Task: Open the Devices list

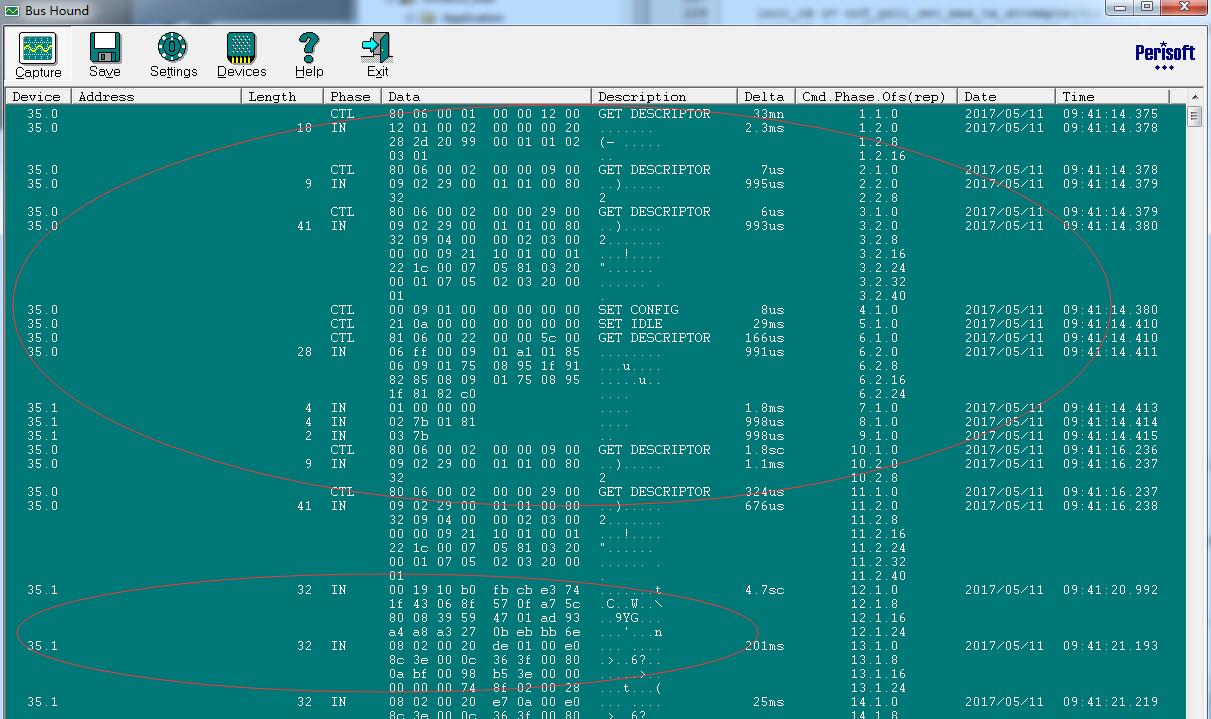Action: pyautogui.click(x=241, y=56)
